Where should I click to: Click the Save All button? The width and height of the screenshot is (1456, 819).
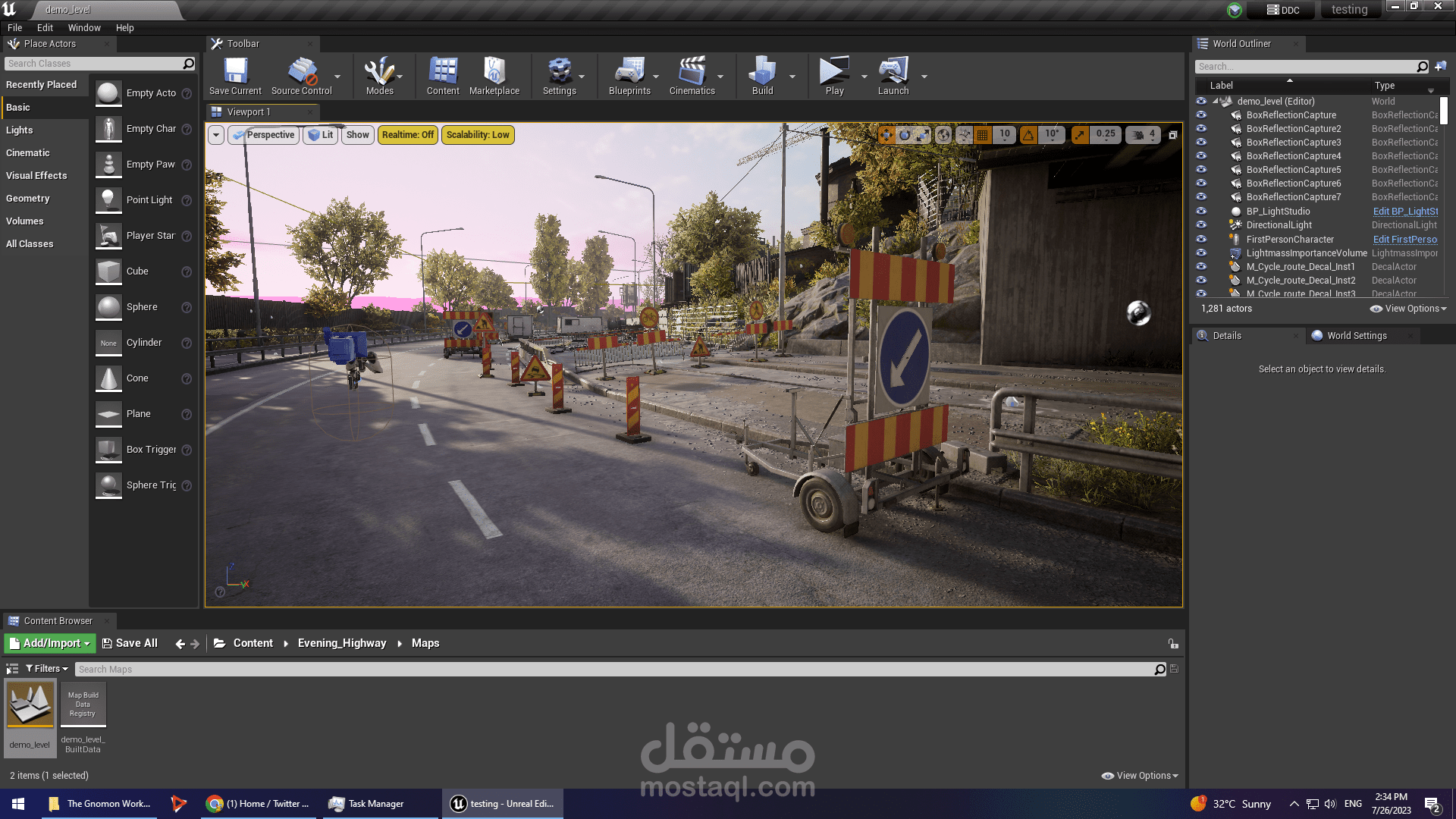click(x=130, y=643)
